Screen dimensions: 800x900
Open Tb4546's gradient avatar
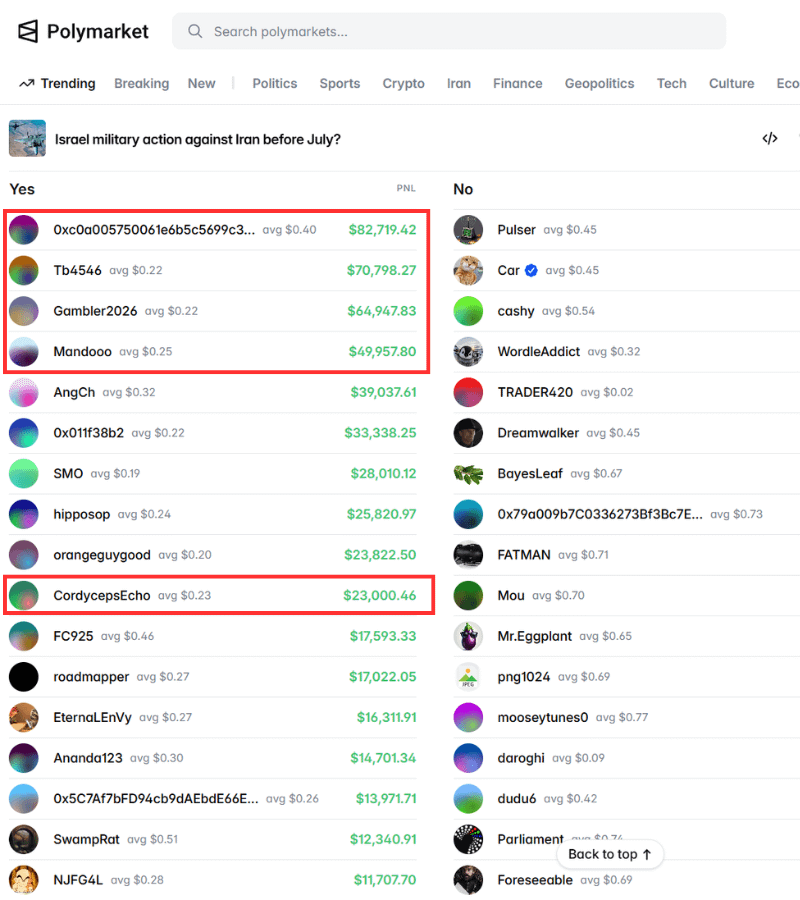pyautogui.click(x=24, y=270)
